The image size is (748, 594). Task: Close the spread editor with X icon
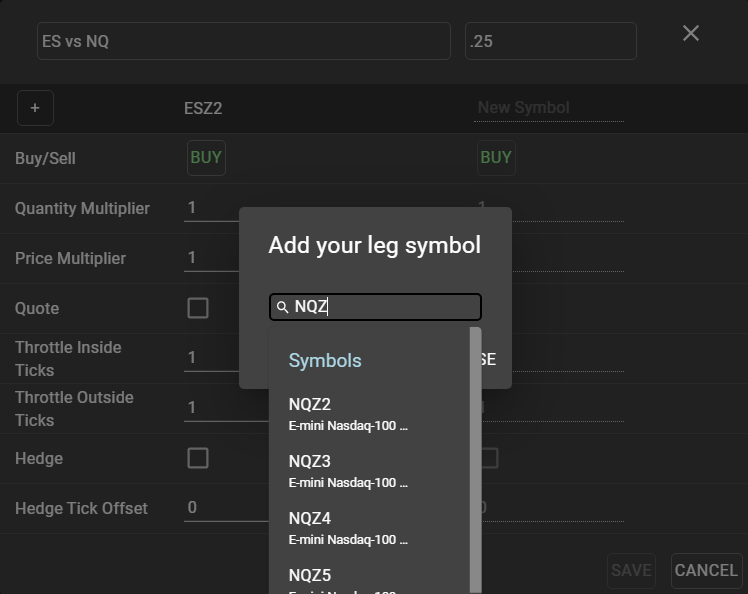coord(690,33)
